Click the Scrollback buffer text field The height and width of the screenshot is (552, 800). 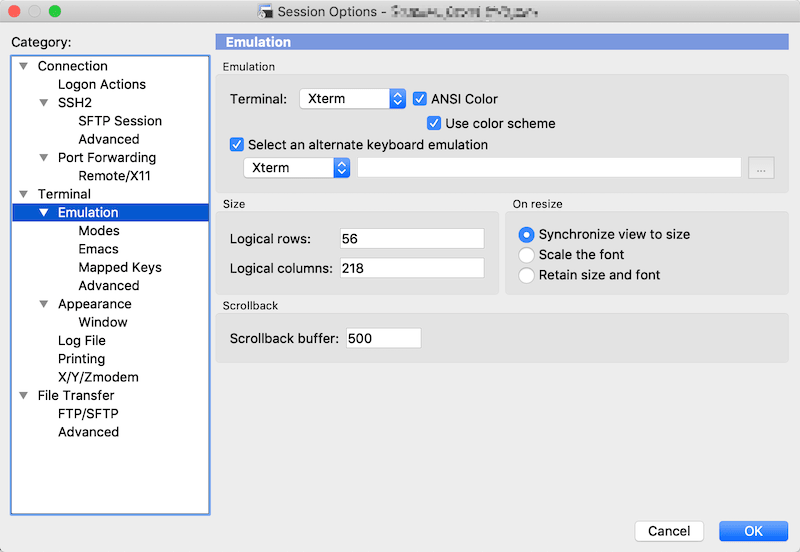pos(383,338)
